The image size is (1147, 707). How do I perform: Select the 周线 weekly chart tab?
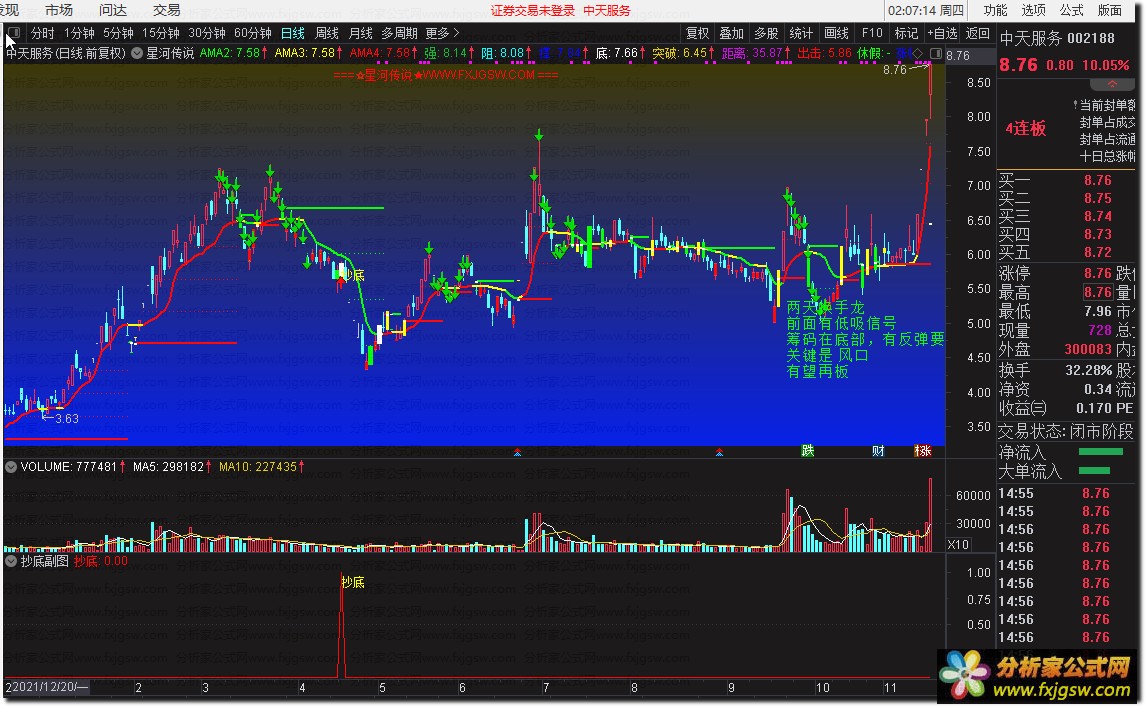[326, 33]
